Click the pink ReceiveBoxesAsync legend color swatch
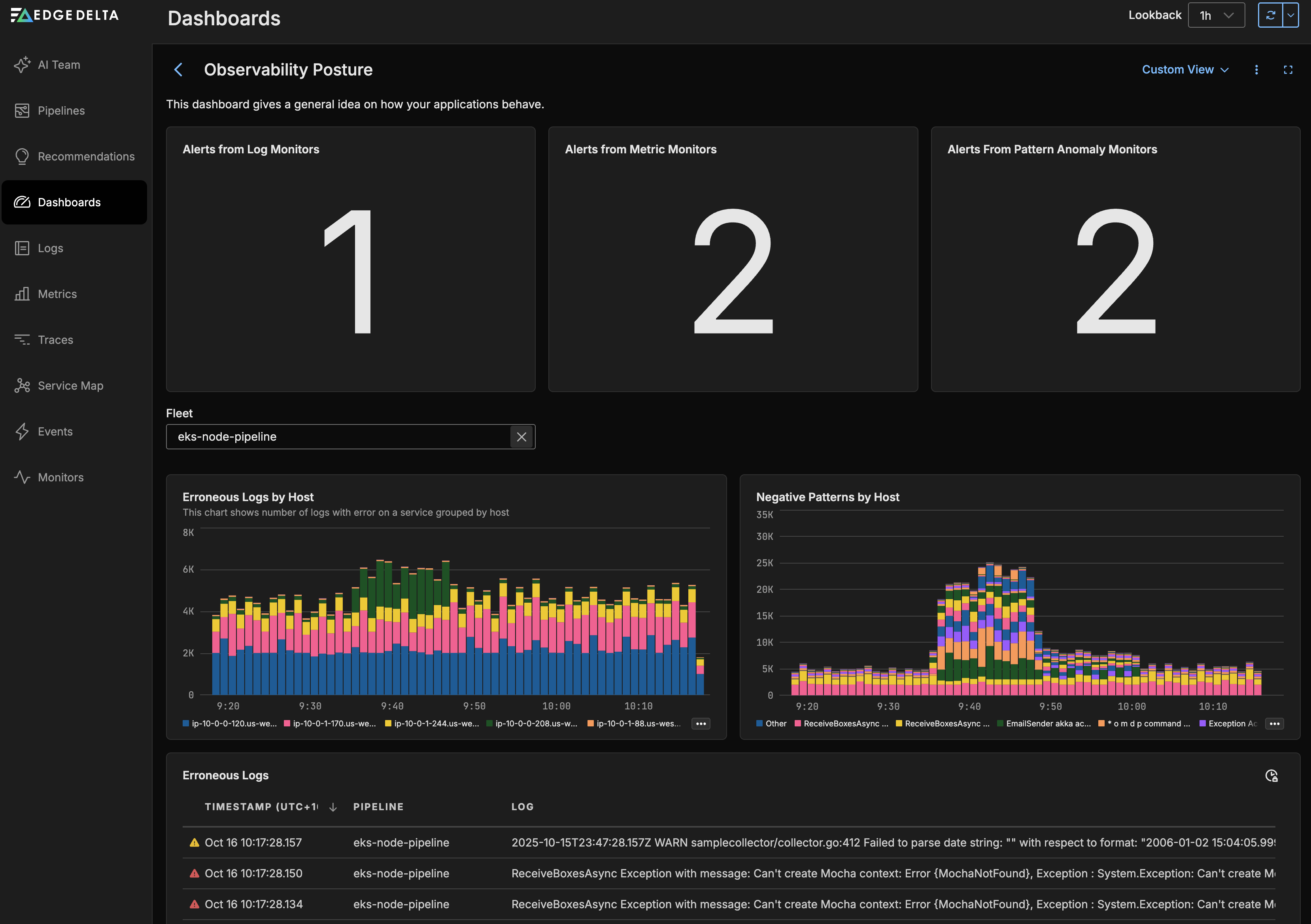Viewport: 1311px width, 924px height. [x=798, y=724]
